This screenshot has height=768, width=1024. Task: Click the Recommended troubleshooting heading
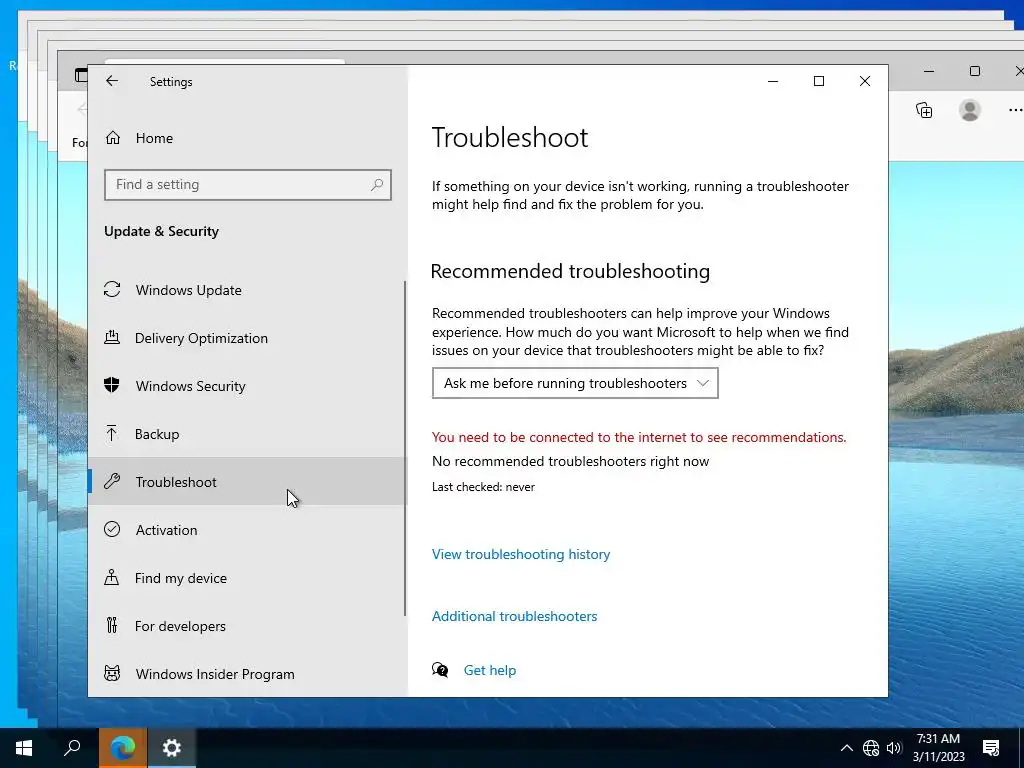[x=570, y=271]
